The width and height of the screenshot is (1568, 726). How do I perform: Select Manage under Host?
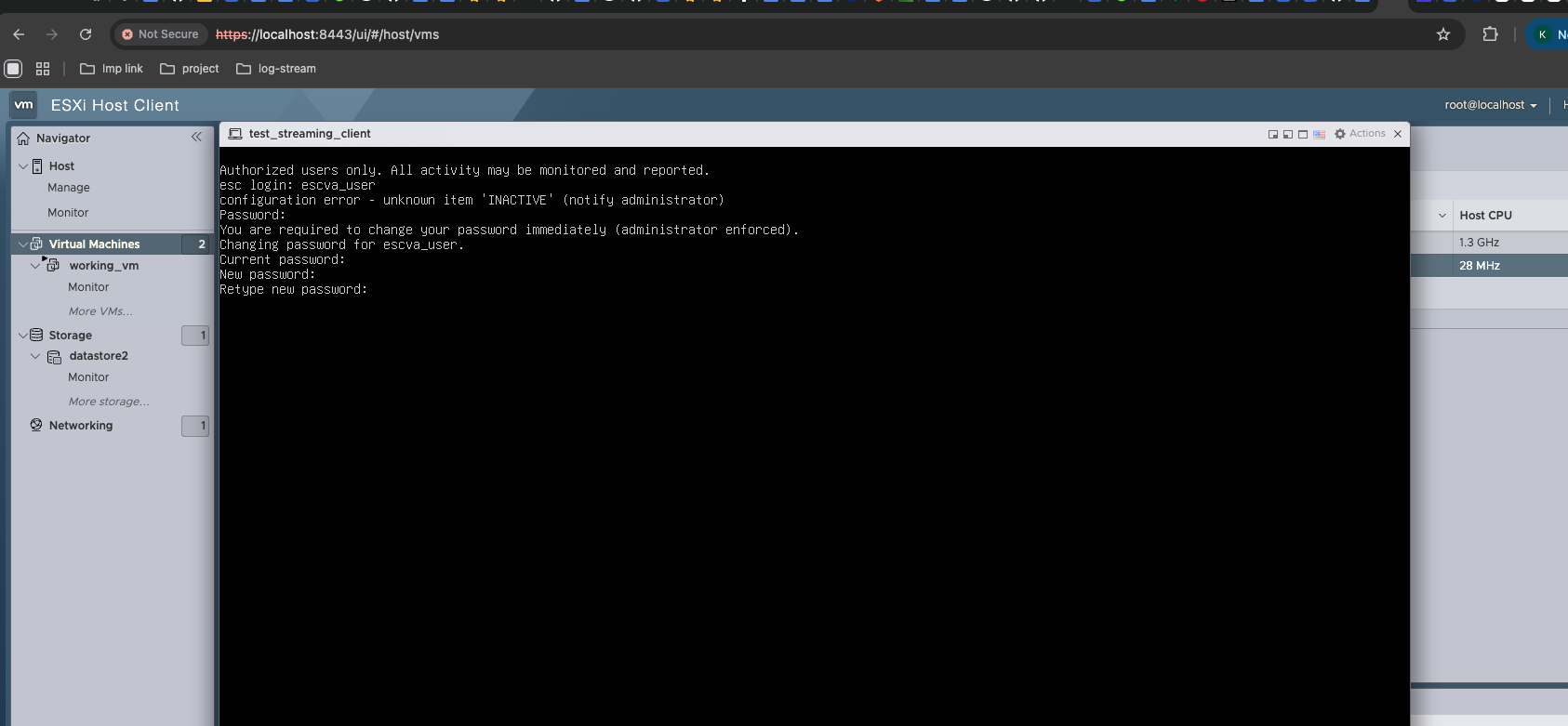point(69,188)
